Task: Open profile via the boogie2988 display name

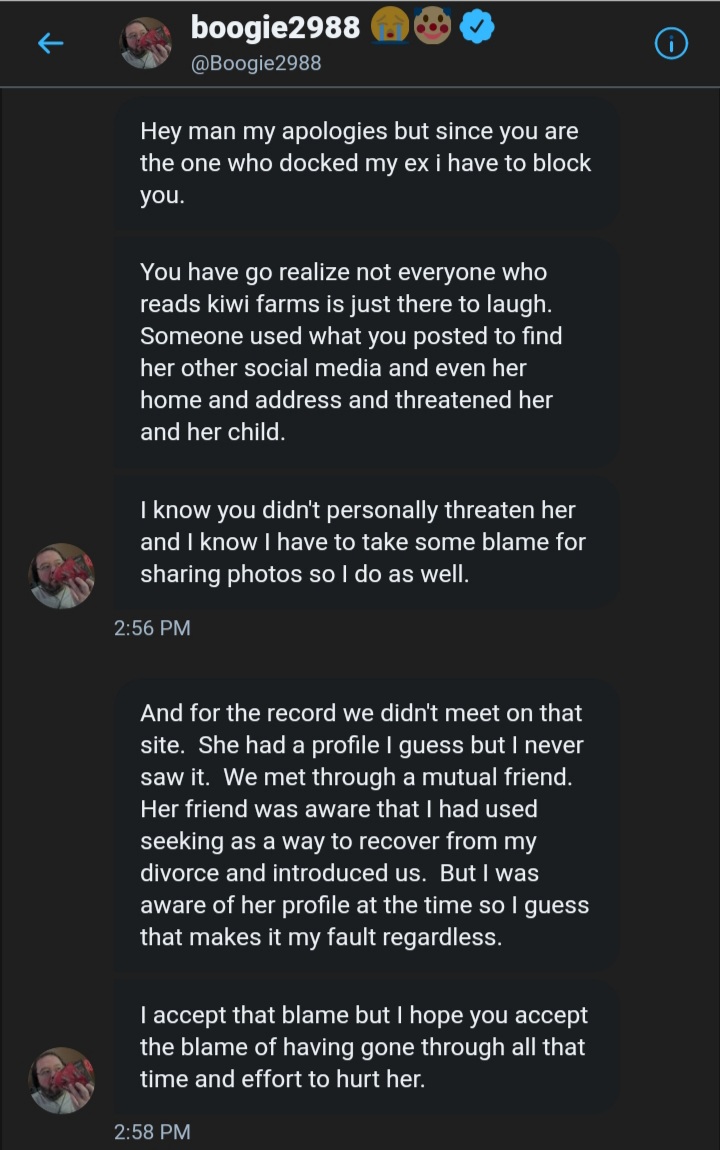Action: point(275,27)
